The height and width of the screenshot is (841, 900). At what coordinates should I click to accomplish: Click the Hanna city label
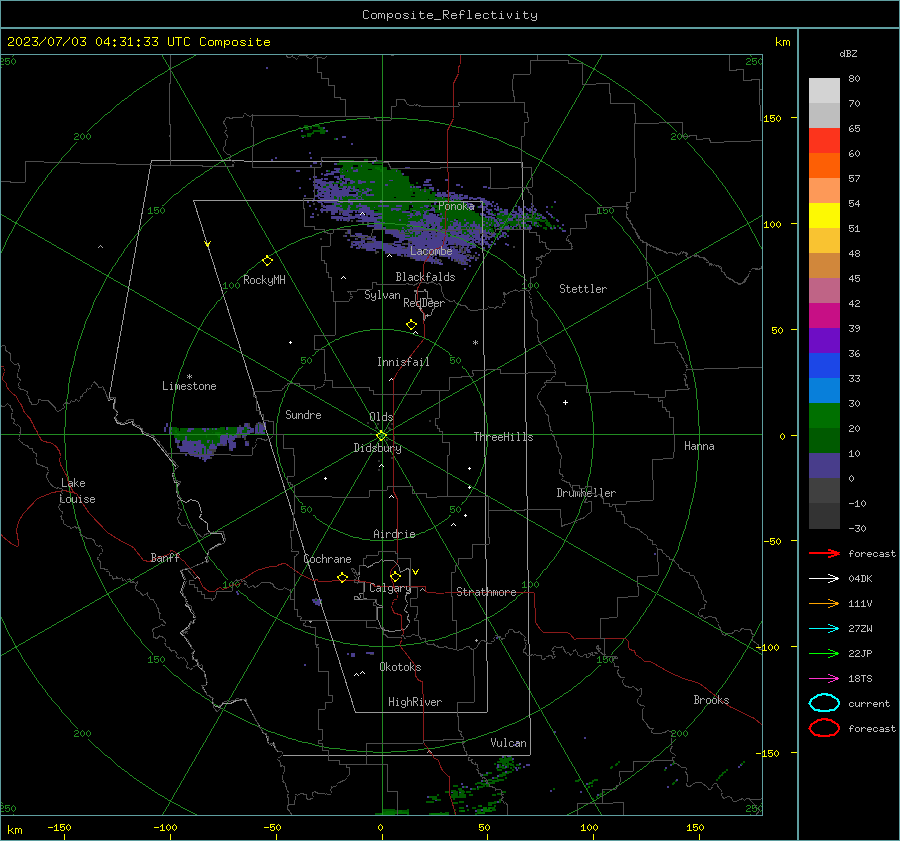pyautogui.click(x=699, y=446)
